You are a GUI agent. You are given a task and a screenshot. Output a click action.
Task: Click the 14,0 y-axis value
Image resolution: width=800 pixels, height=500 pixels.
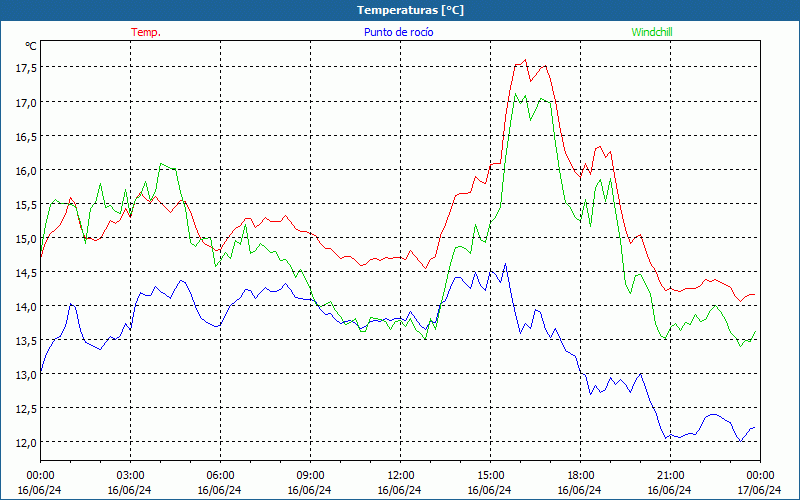click(26, 307)
